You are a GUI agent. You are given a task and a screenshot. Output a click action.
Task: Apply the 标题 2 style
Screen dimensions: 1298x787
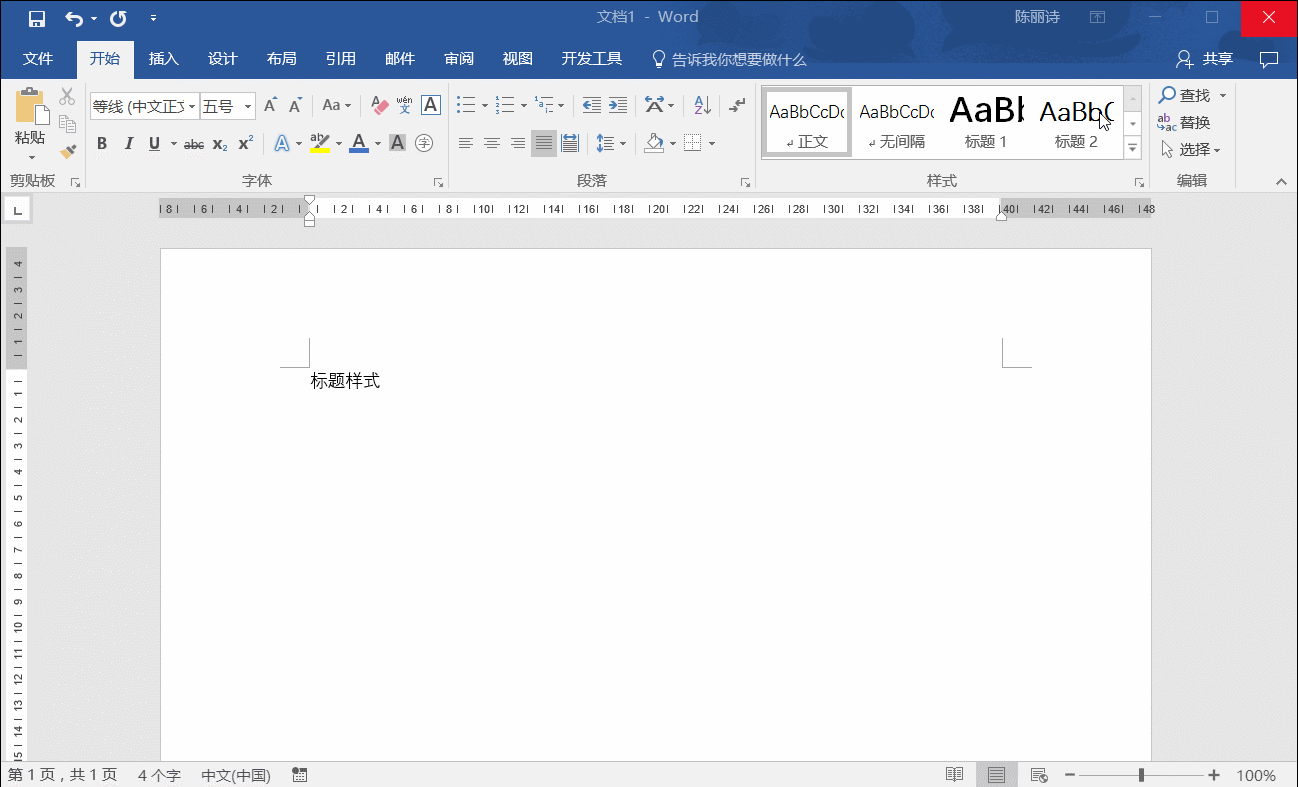1076,122
